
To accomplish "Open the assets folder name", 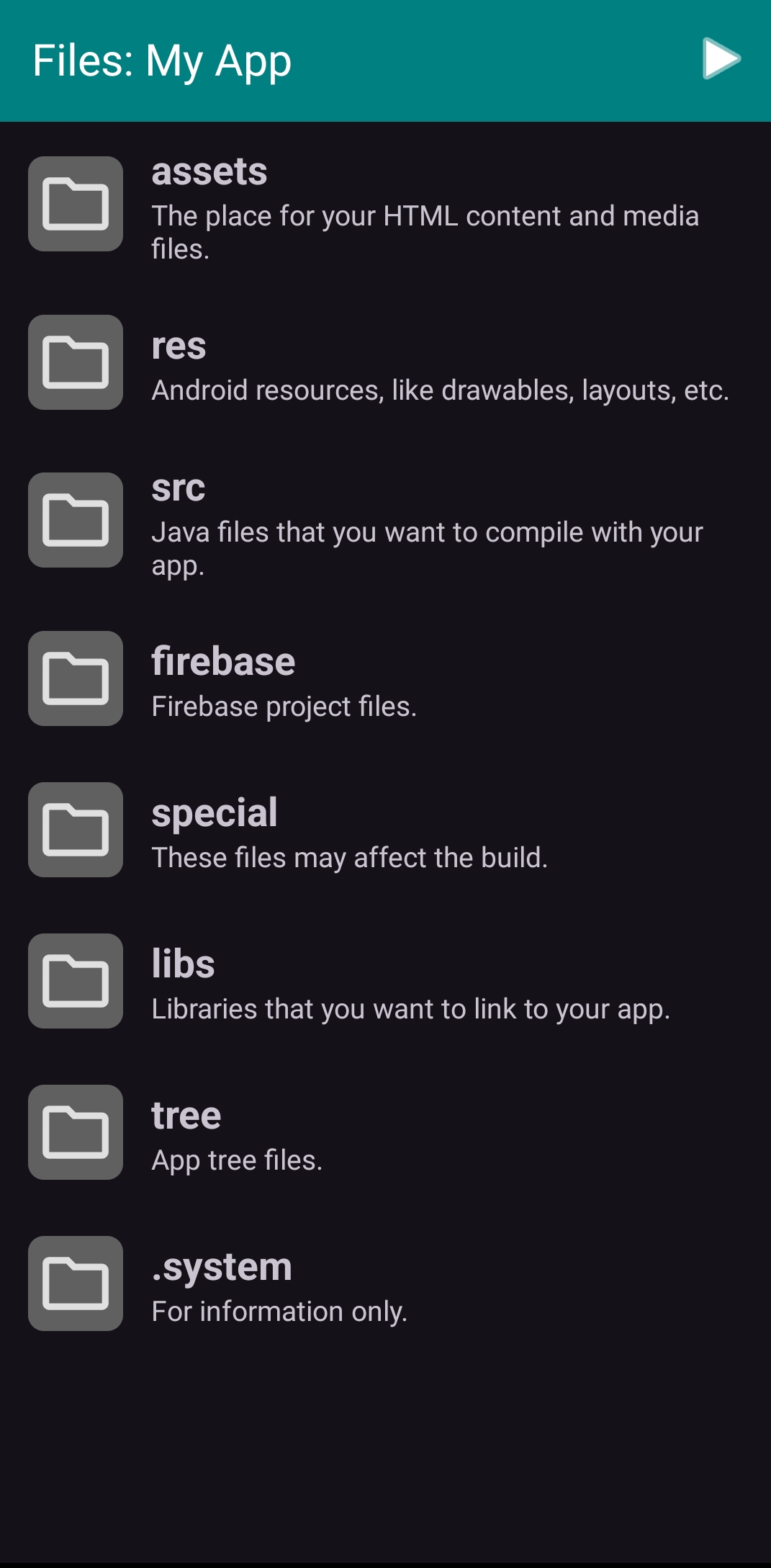I will pyautogui.click(x=209, y=172).
